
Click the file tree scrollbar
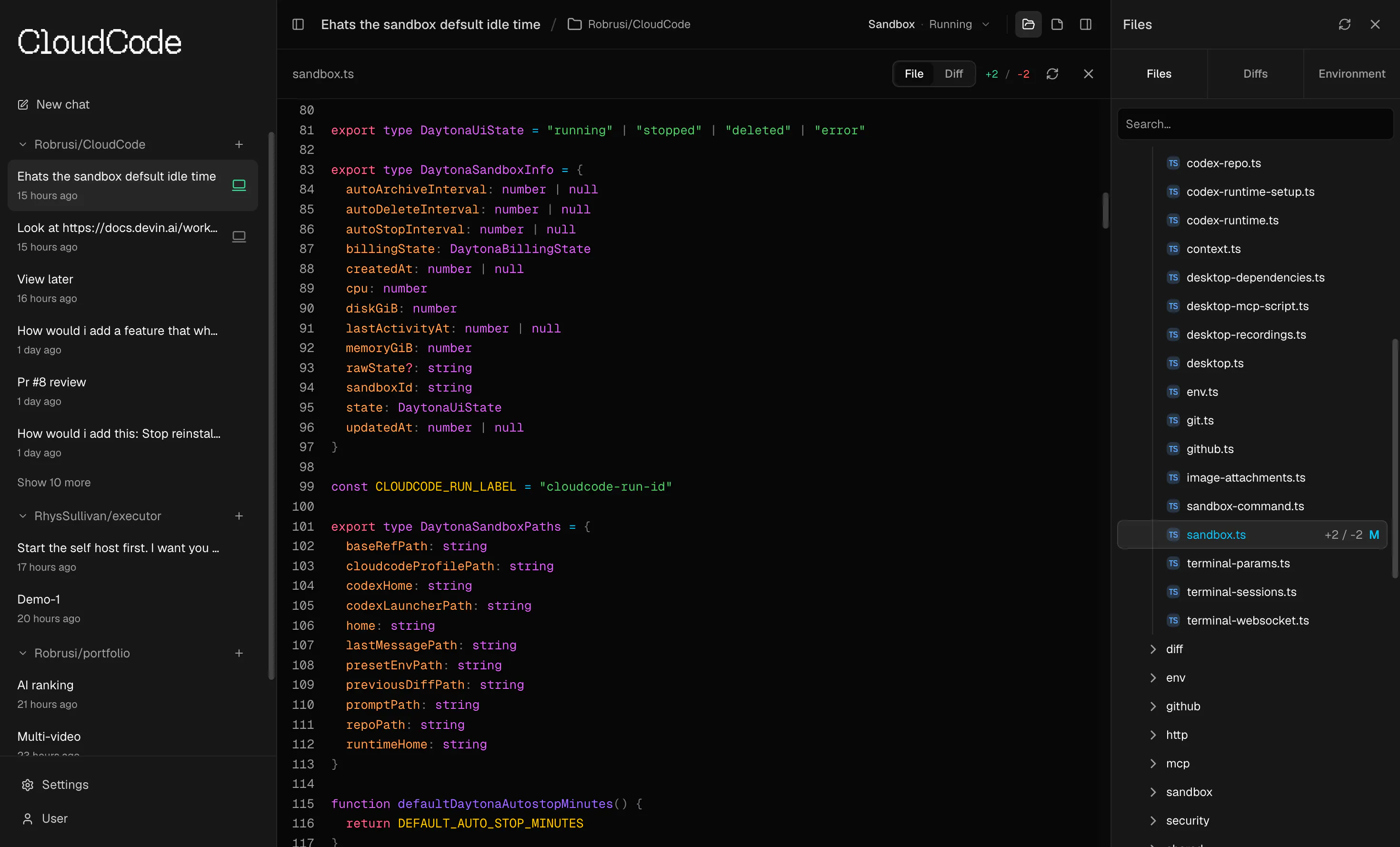point(1395,458)
